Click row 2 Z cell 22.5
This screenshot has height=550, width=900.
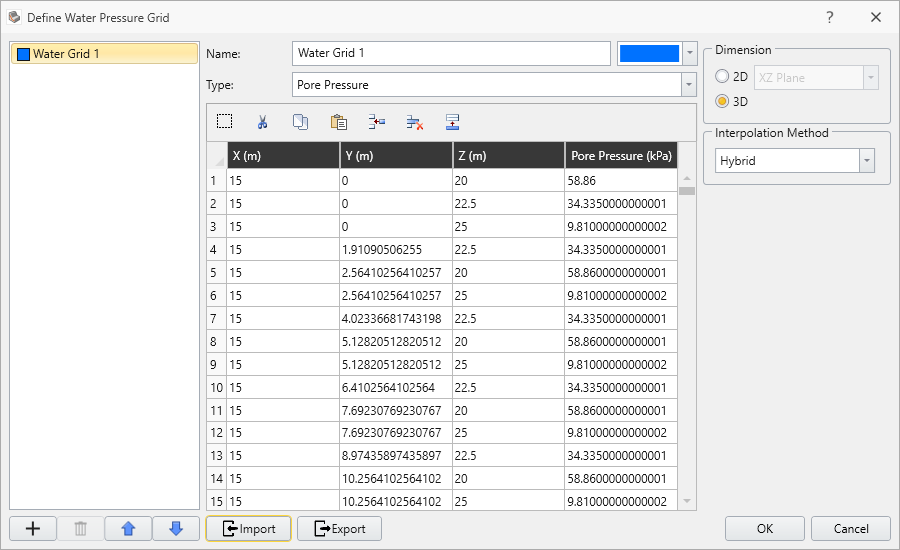coord(509,203)
